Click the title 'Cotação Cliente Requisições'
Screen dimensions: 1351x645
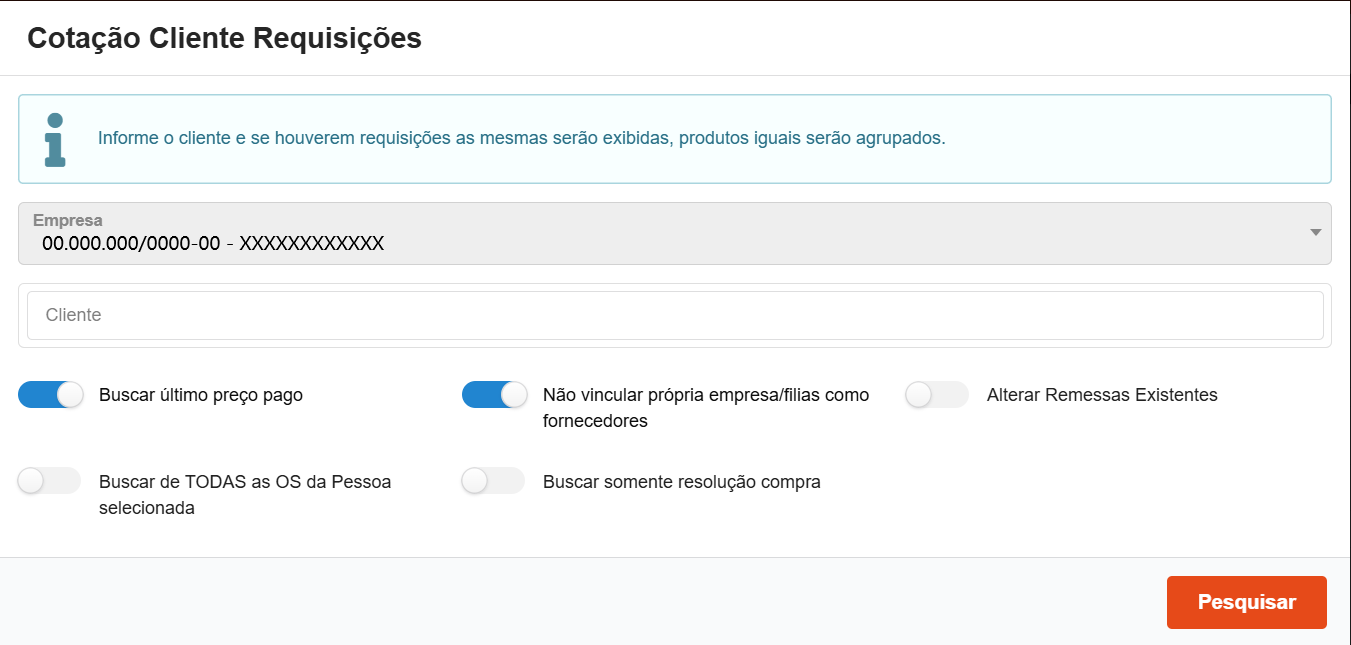(224, 38)
